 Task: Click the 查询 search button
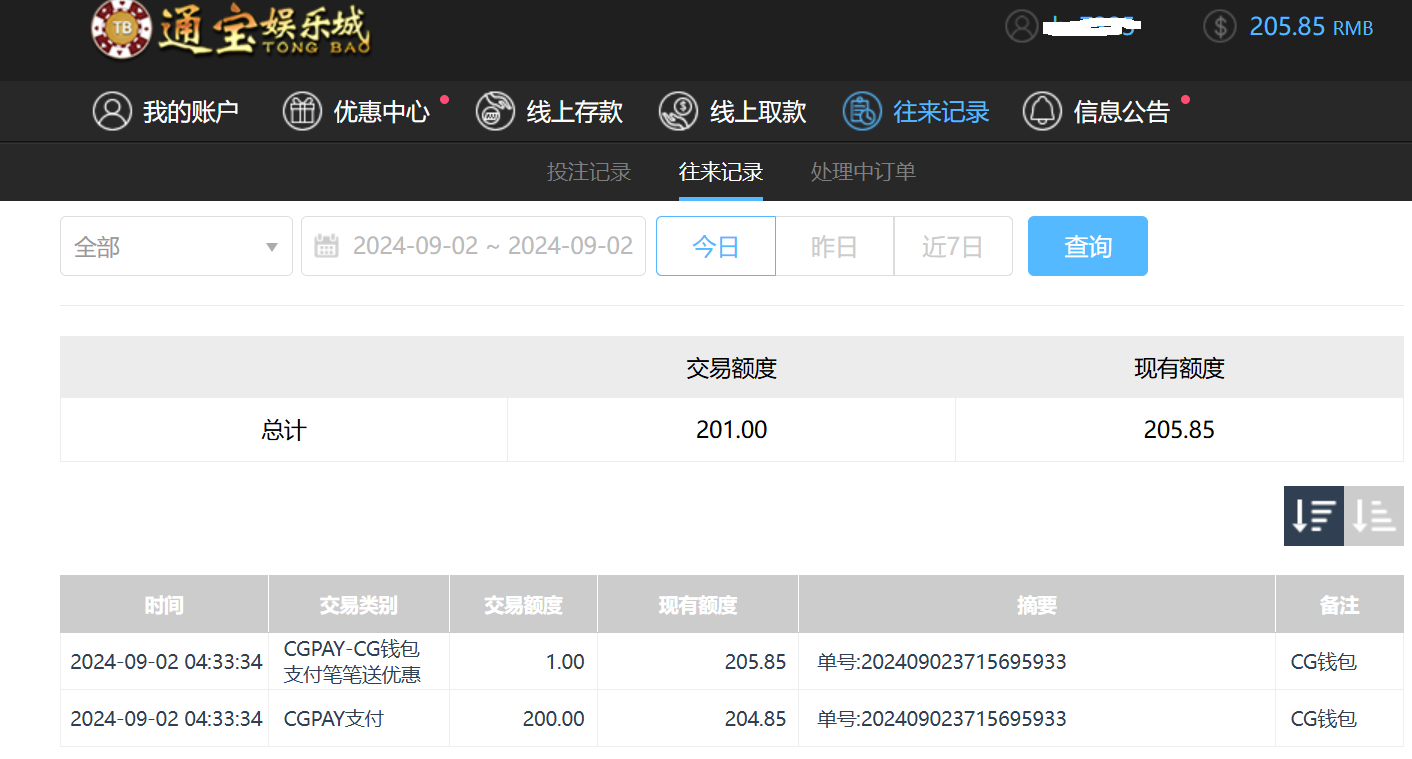(x=1087, y=246)
